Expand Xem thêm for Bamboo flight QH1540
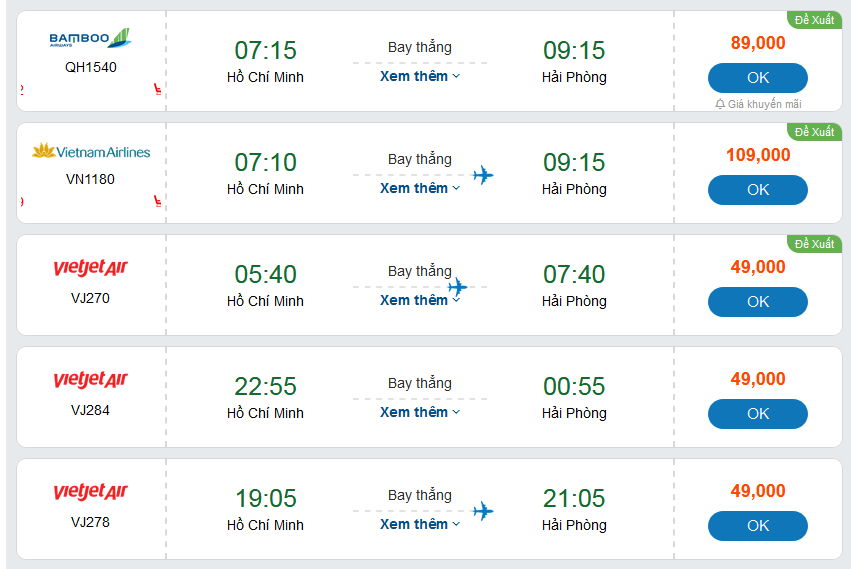This screenshot has height=569, width=851. [x=420, y=76]
